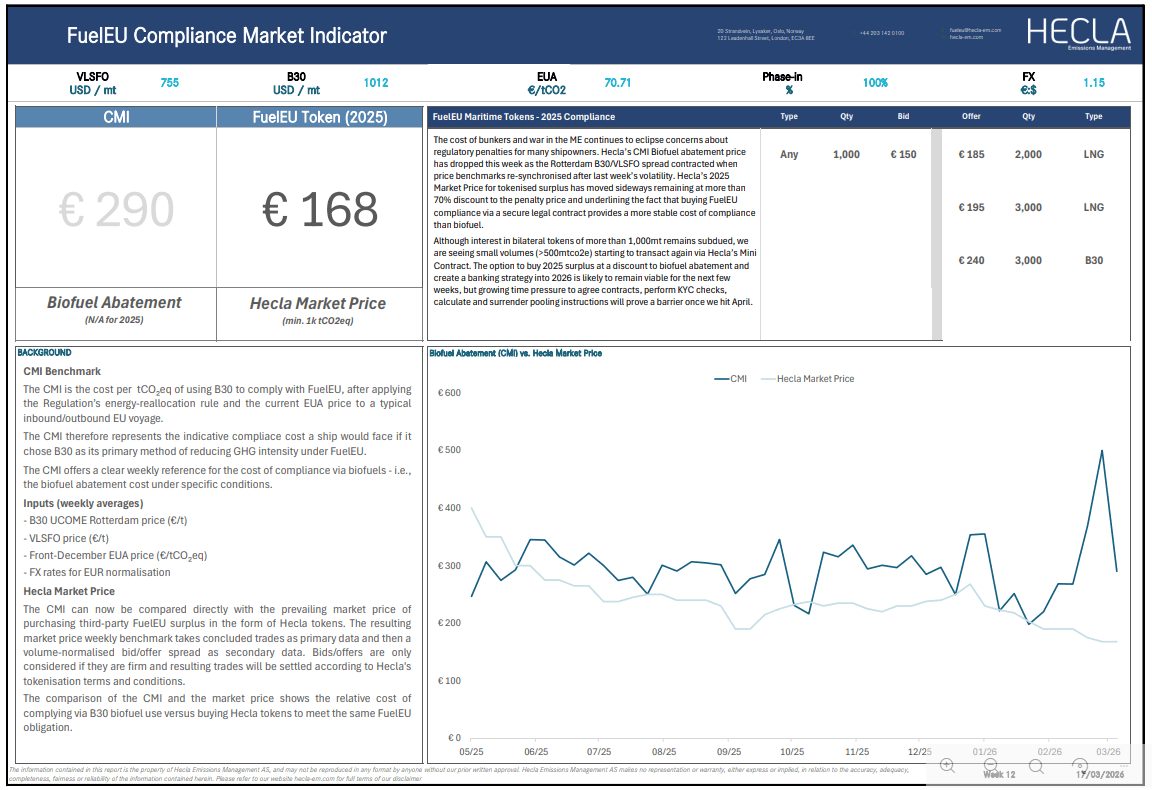1152x790 pixels.
Task: Click the Offer column header
Action: (971, 116)
